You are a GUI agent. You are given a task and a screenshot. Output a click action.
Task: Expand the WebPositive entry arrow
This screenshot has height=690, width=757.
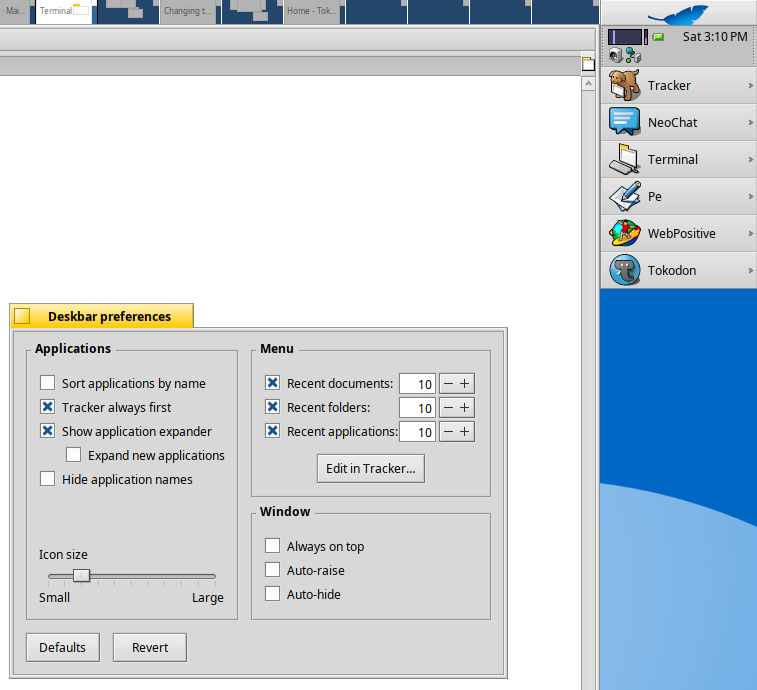click(x=750, y=234)
